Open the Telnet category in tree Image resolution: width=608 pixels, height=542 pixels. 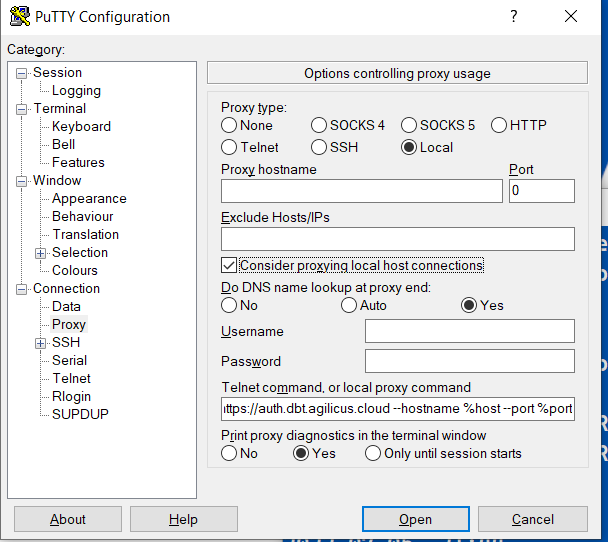71,378
